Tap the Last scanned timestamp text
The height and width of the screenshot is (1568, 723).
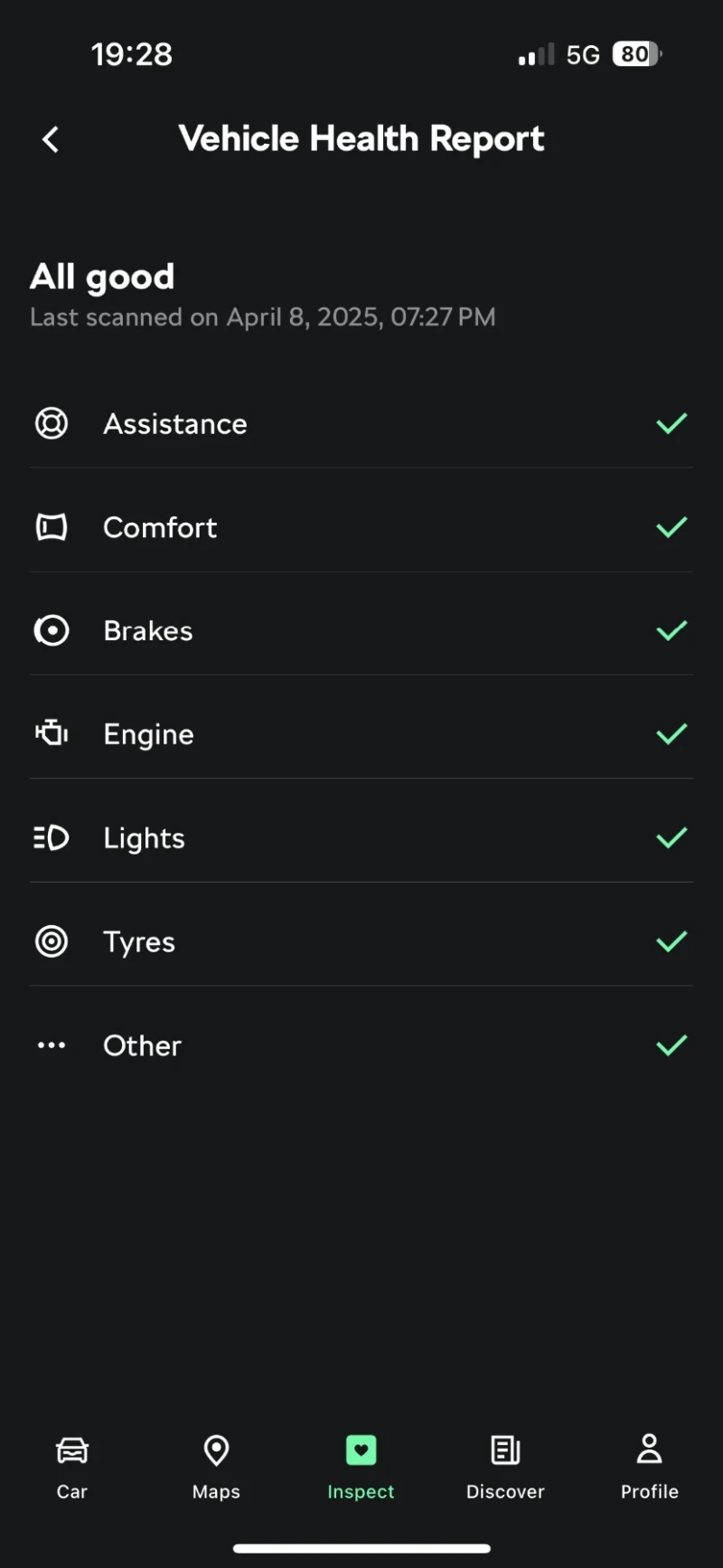click(x=263, y=317)
